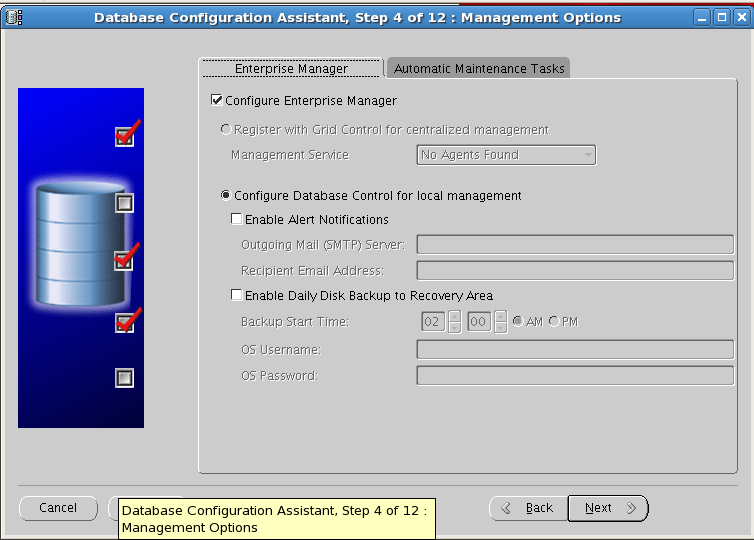Screen dimensions: 754x540
Task: Uncheck Configure Enterprise Manager
Action: 216,100
